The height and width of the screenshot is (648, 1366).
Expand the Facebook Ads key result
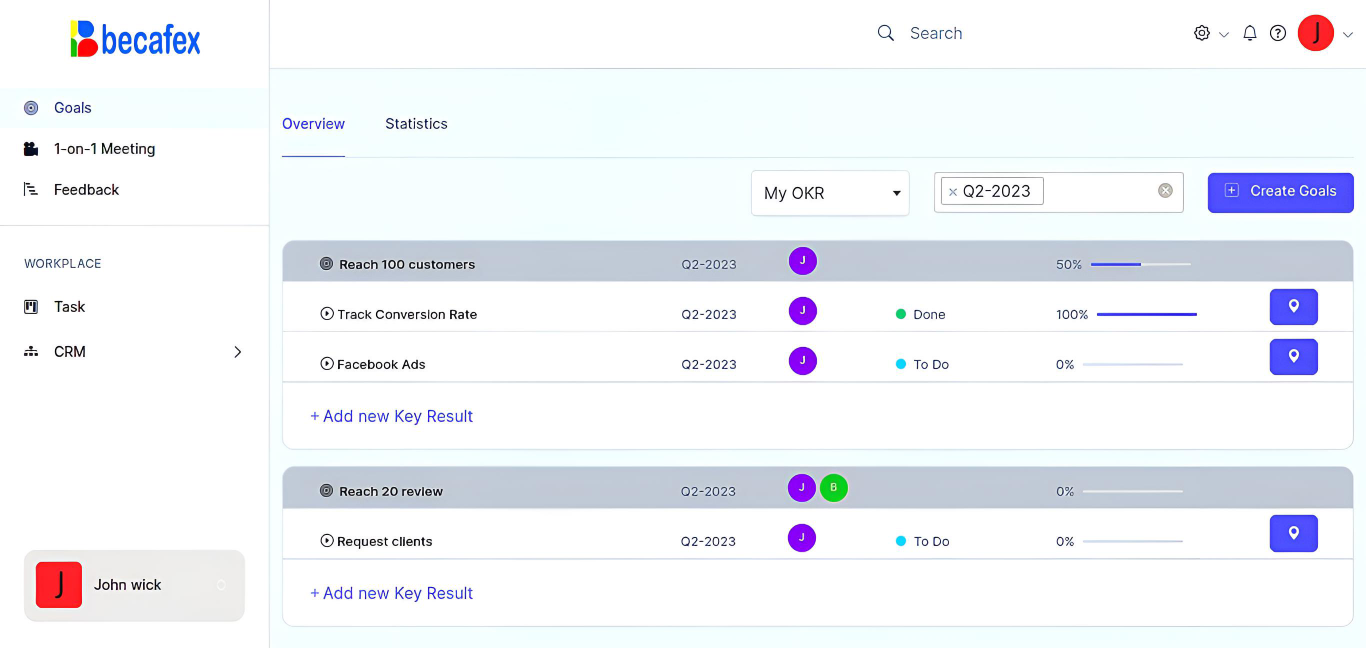pos(327,364)
